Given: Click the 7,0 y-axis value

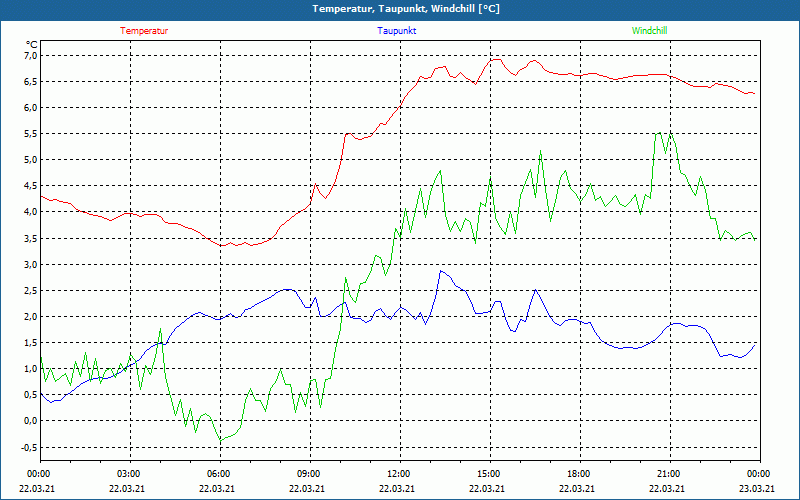Looking at the screenshot, I should [x=31, y=55].
